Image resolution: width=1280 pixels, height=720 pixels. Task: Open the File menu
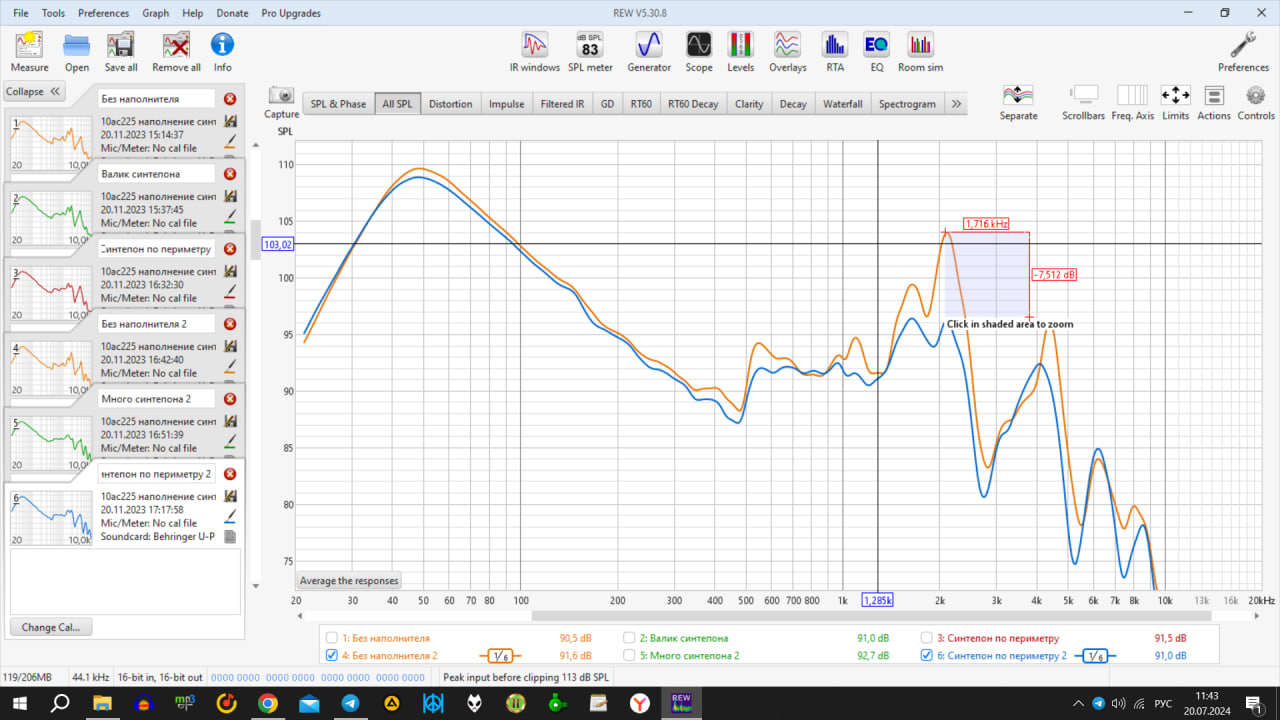pyautogui.click(x=21, y=13)
